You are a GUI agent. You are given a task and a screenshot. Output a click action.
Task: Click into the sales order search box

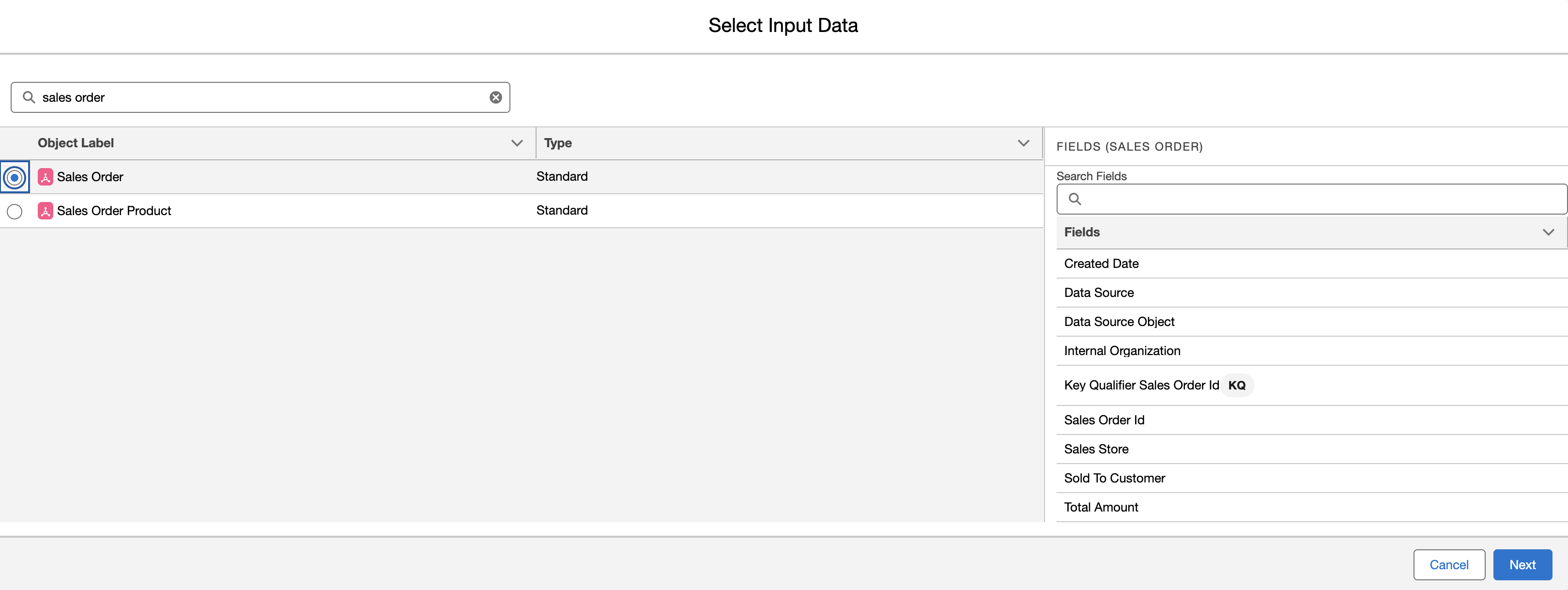pyautogui.click(x=262, y=97)
